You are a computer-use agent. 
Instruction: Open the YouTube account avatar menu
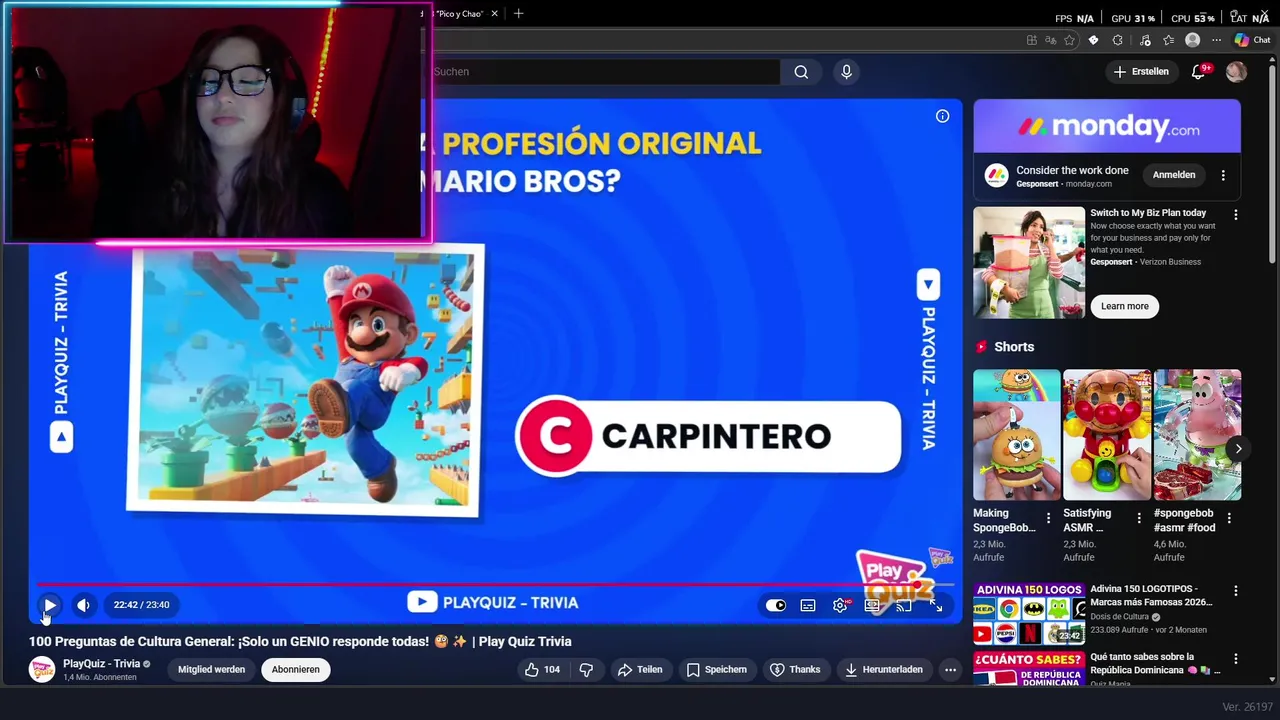(1236, 72)
